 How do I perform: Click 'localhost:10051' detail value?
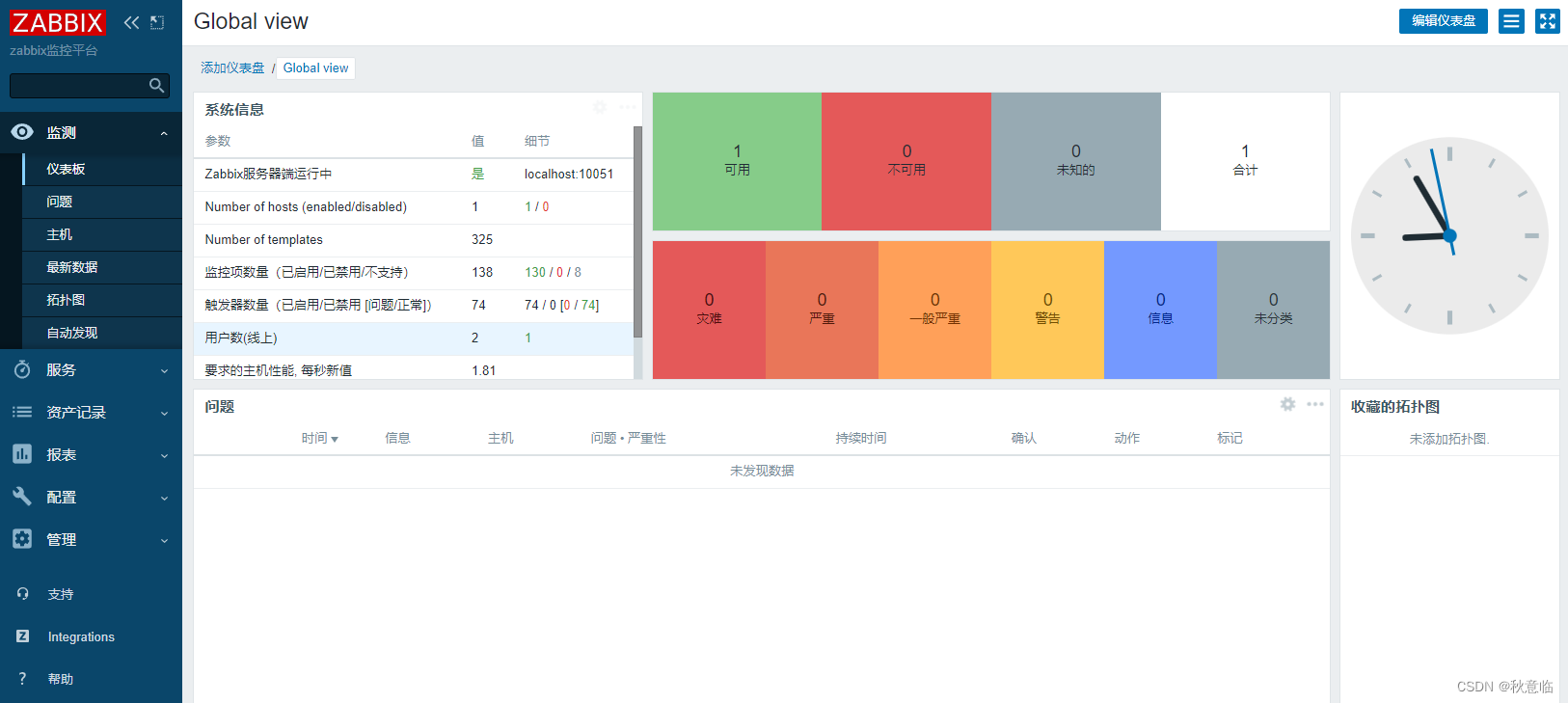point(569,174)
